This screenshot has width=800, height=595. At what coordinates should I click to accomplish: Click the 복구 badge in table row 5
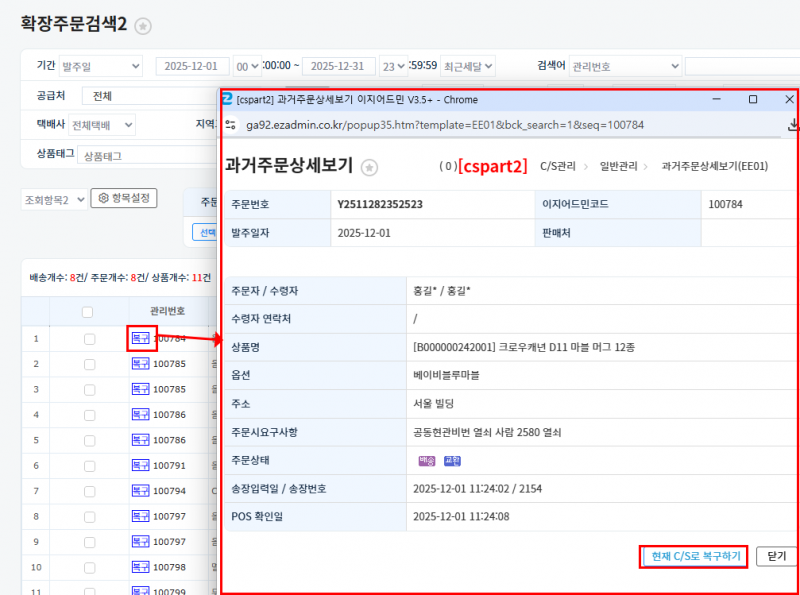pos(141,440)
